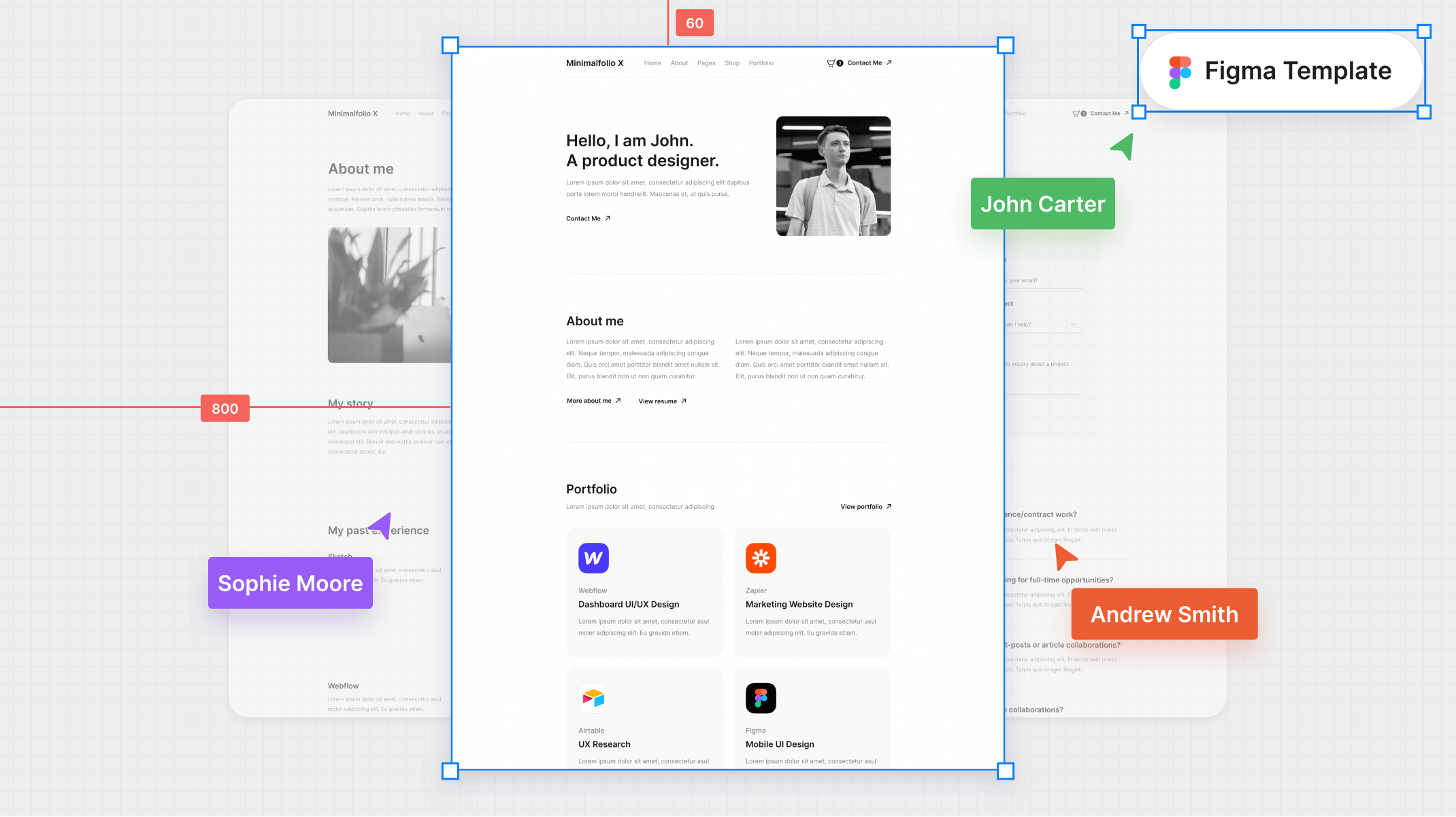Click the red horizontal measurement slider at 800
The height and width of the screenshot is (817, 1456).
[225, 408]
